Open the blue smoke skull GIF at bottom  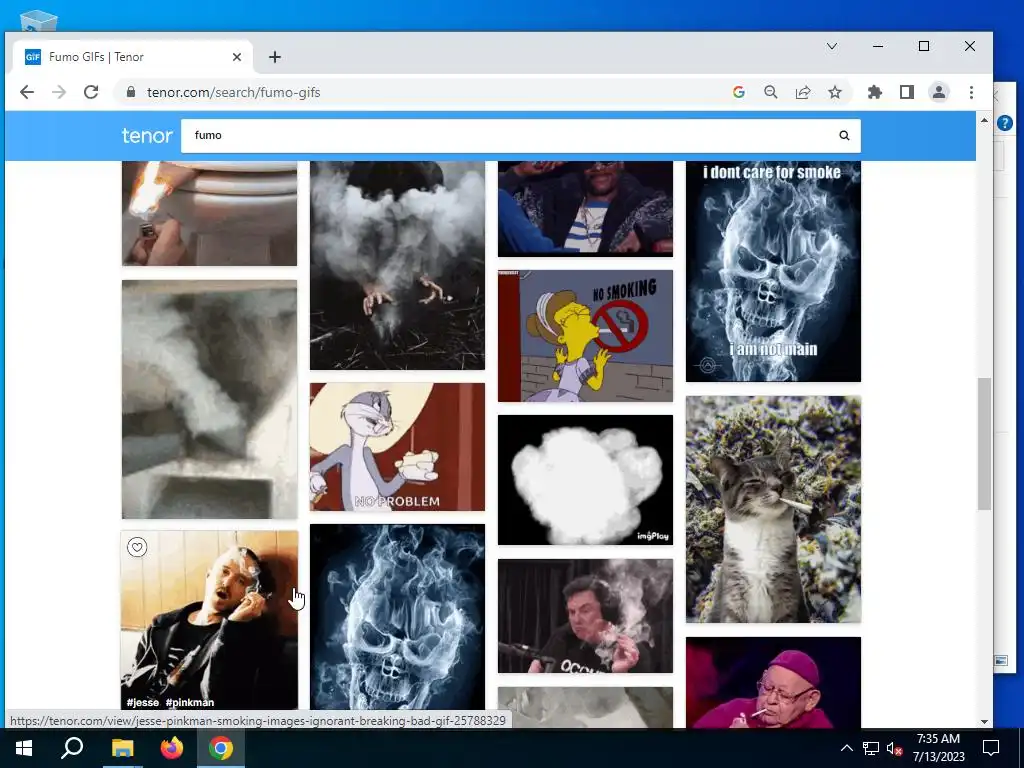397,616
